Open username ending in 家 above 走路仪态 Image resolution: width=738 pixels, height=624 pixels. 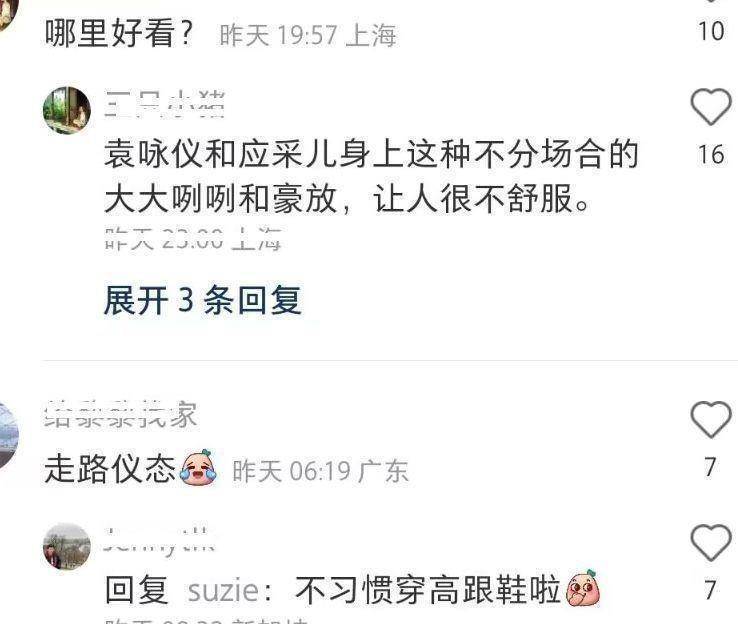[x=120, y=414]
